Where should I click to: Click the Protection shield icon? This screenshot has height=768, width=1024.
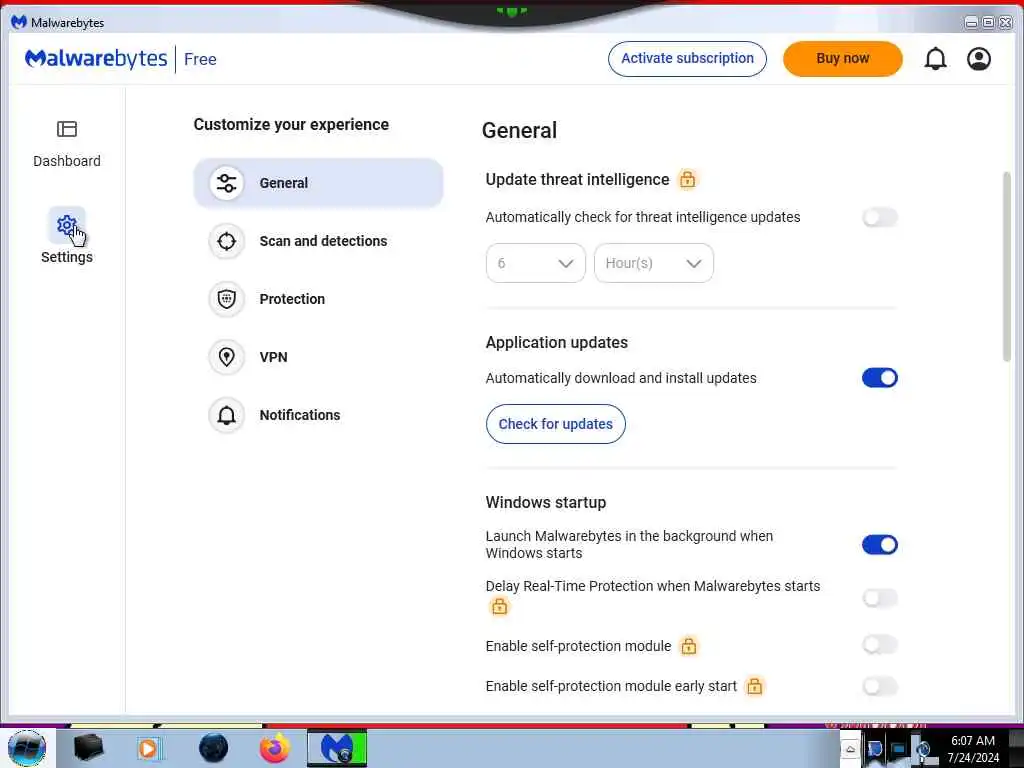(227, 299)
